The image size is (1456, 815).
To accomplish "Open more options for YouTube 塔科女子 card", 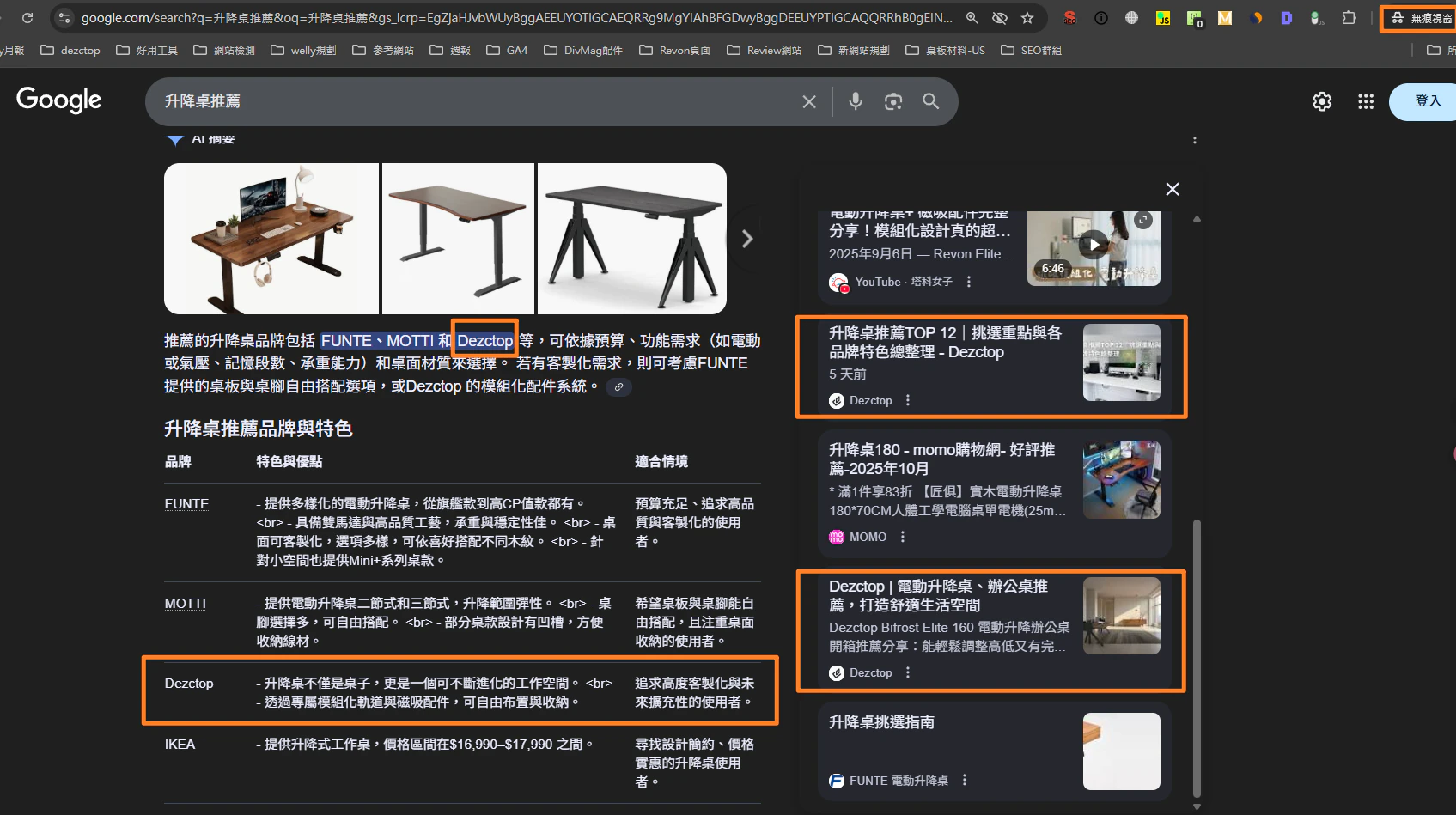I will pos(969,282).
